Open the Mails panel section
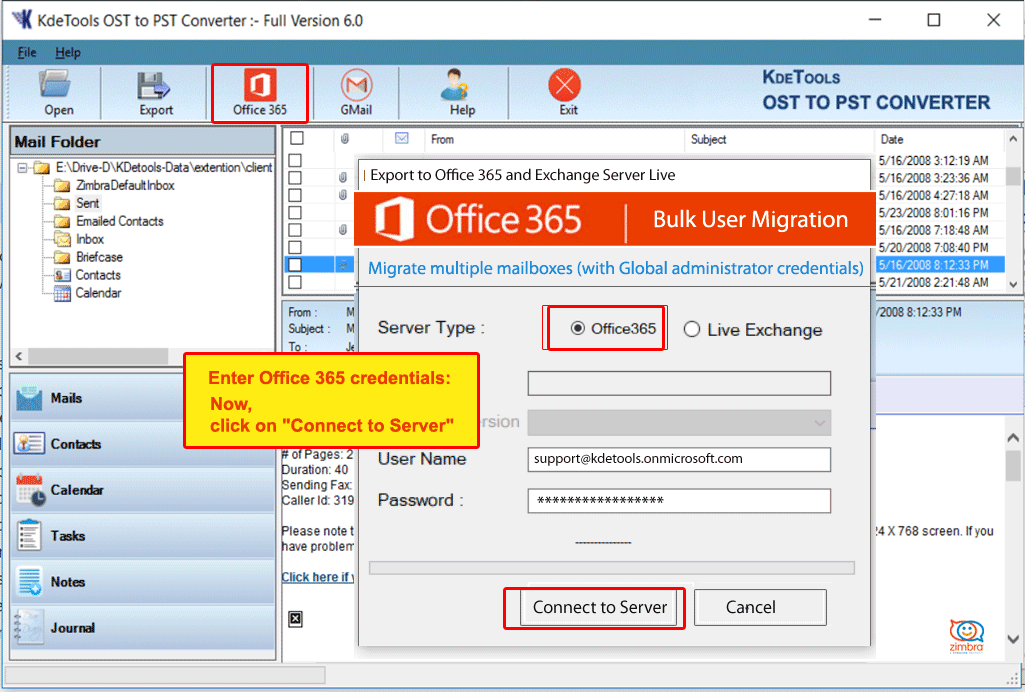The height and width of the screenshot is (692, 1025). (x=143, y=398)
